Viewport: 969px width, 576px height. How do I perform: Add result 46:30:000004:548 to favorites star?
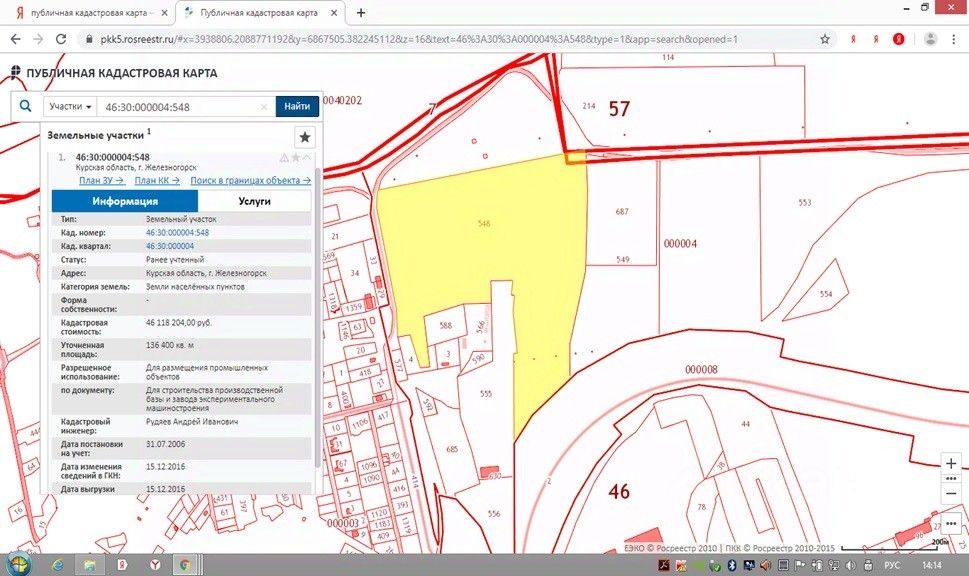pyautogui.click(x=295, y=158)
